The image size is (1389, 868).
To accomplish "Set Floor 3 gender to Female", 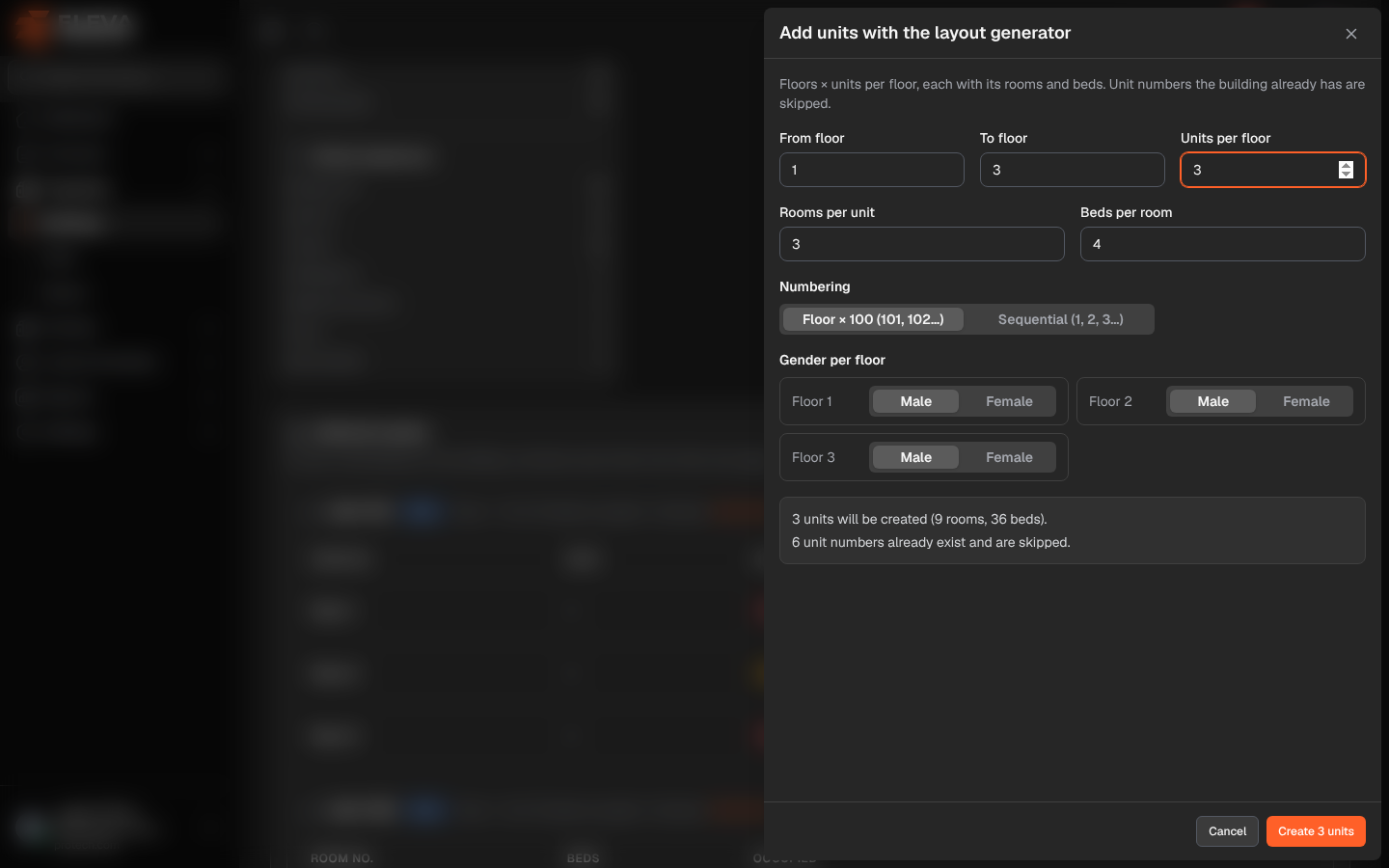I will tap(1009, 457).
